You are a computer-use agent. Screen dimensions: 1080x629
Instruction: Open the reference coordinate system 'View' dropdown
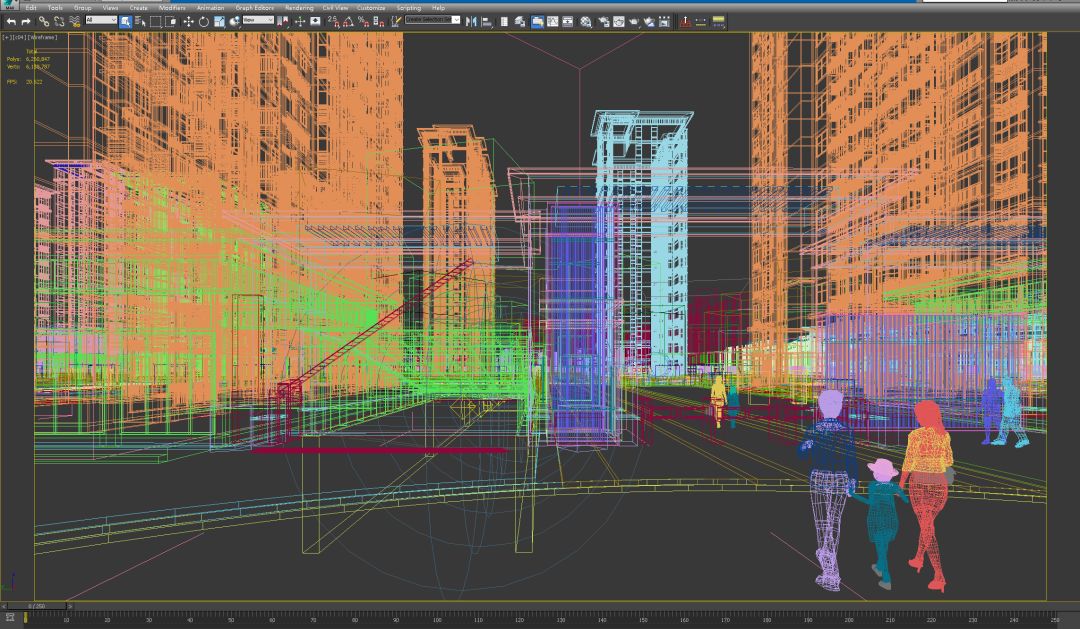[x=258, y=20]
